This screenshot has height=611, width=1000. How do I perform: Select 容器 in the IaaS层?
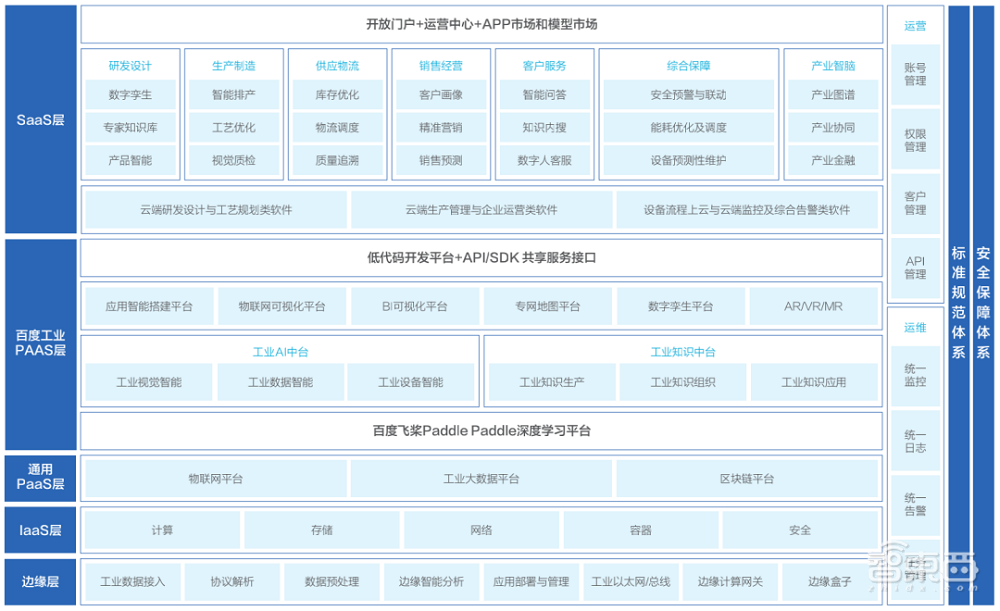coord(641,530)
